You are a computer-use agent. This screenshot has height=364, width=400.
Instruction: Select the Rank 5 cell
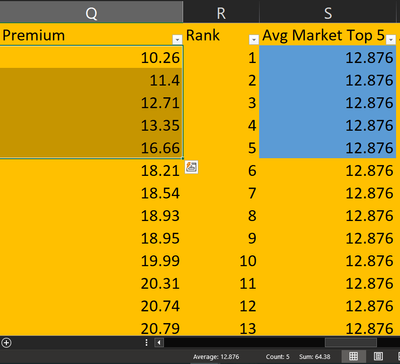221,148
